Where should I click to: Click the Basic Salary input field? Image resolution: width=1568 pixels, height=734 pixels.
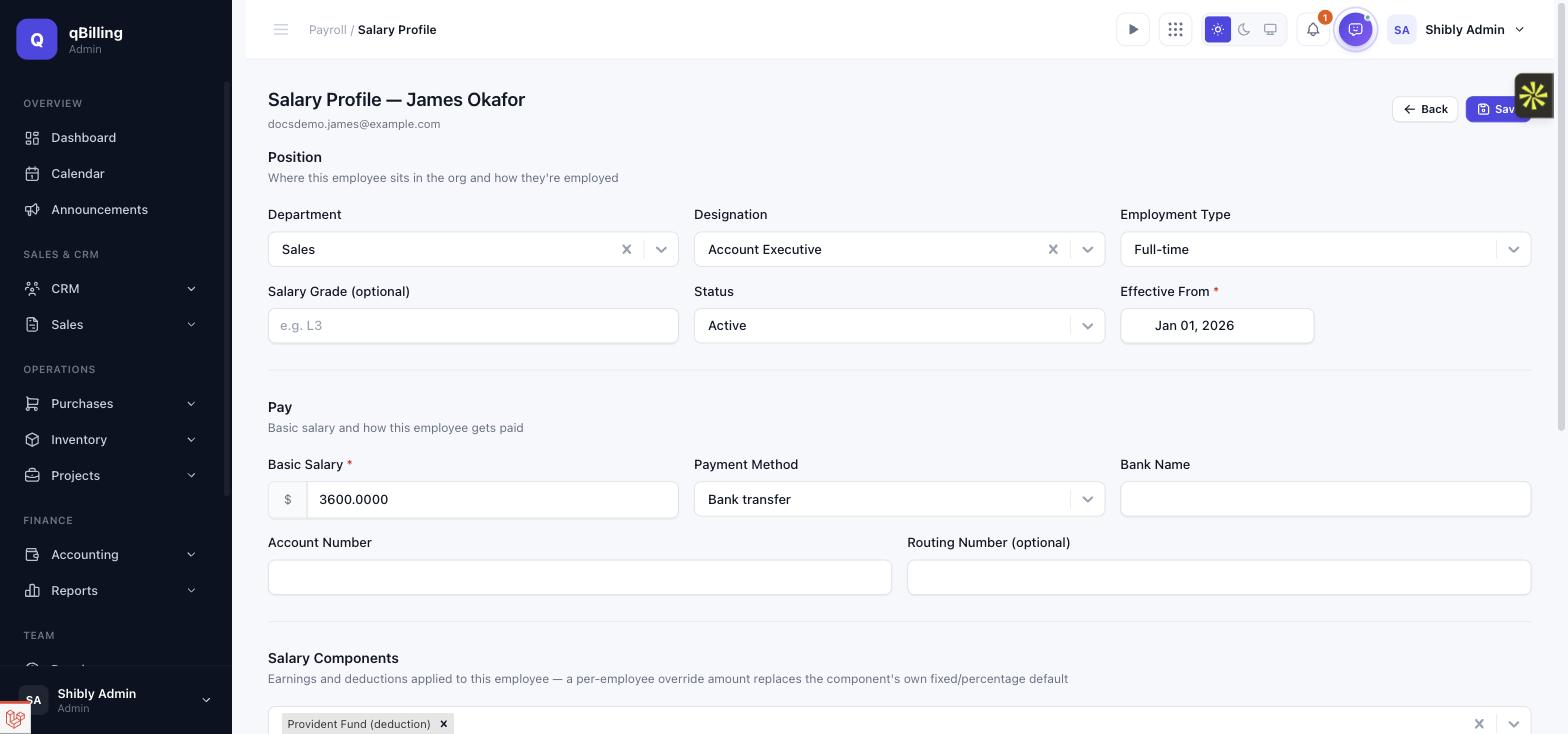click(492, 499)
